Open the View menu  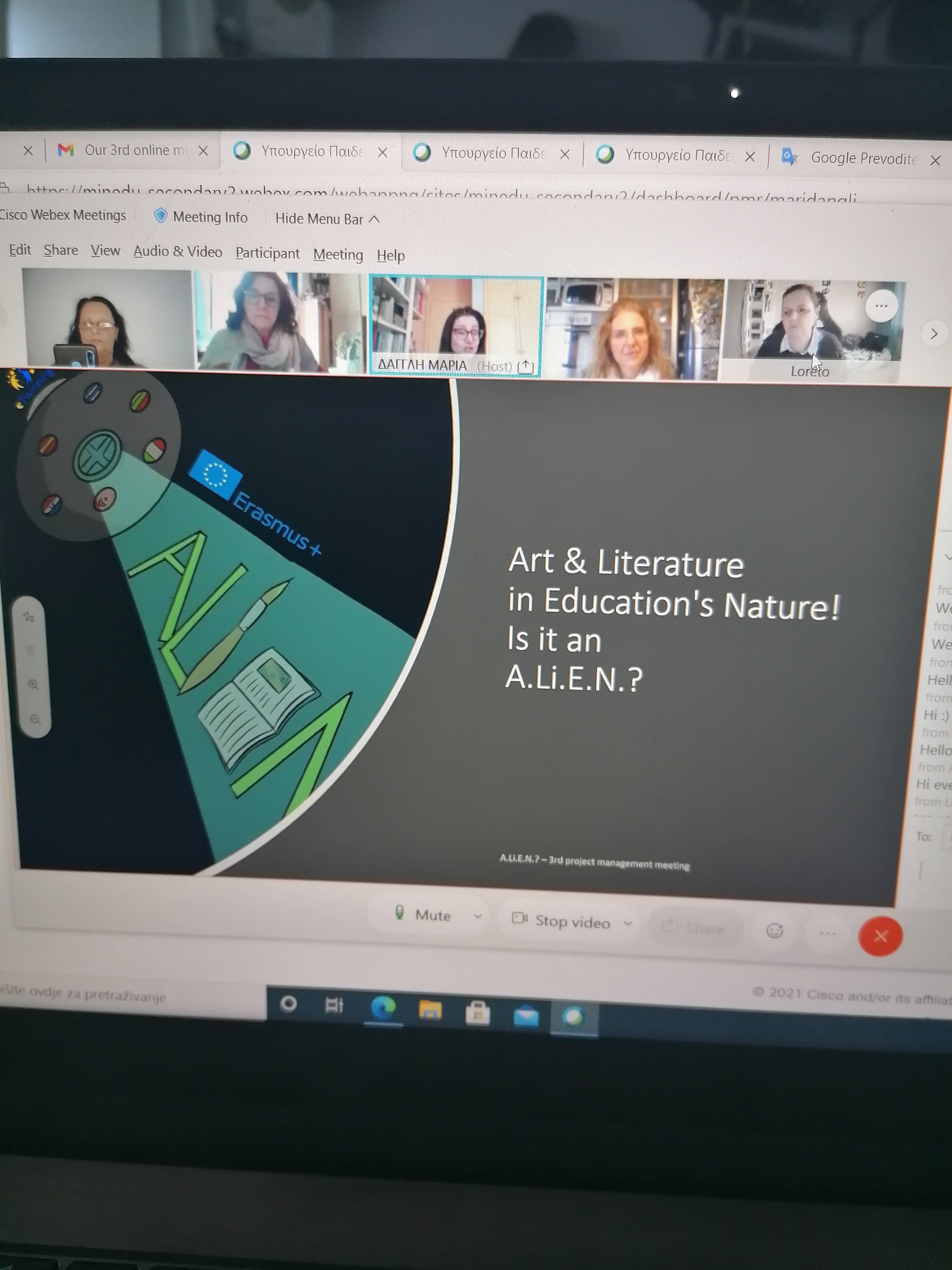tap(106, 251)
